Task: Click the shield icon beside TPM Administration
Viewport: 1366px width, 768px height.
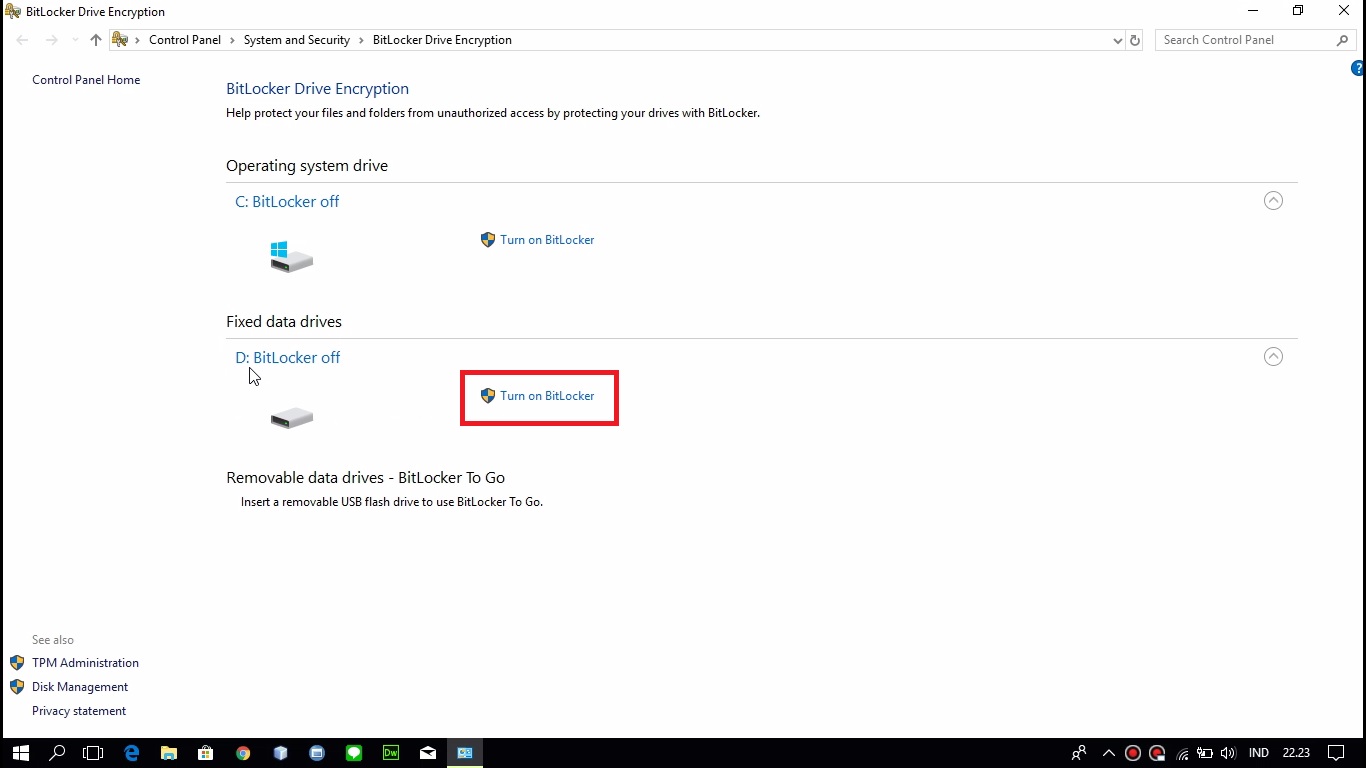Action: [x=17, y=663]
